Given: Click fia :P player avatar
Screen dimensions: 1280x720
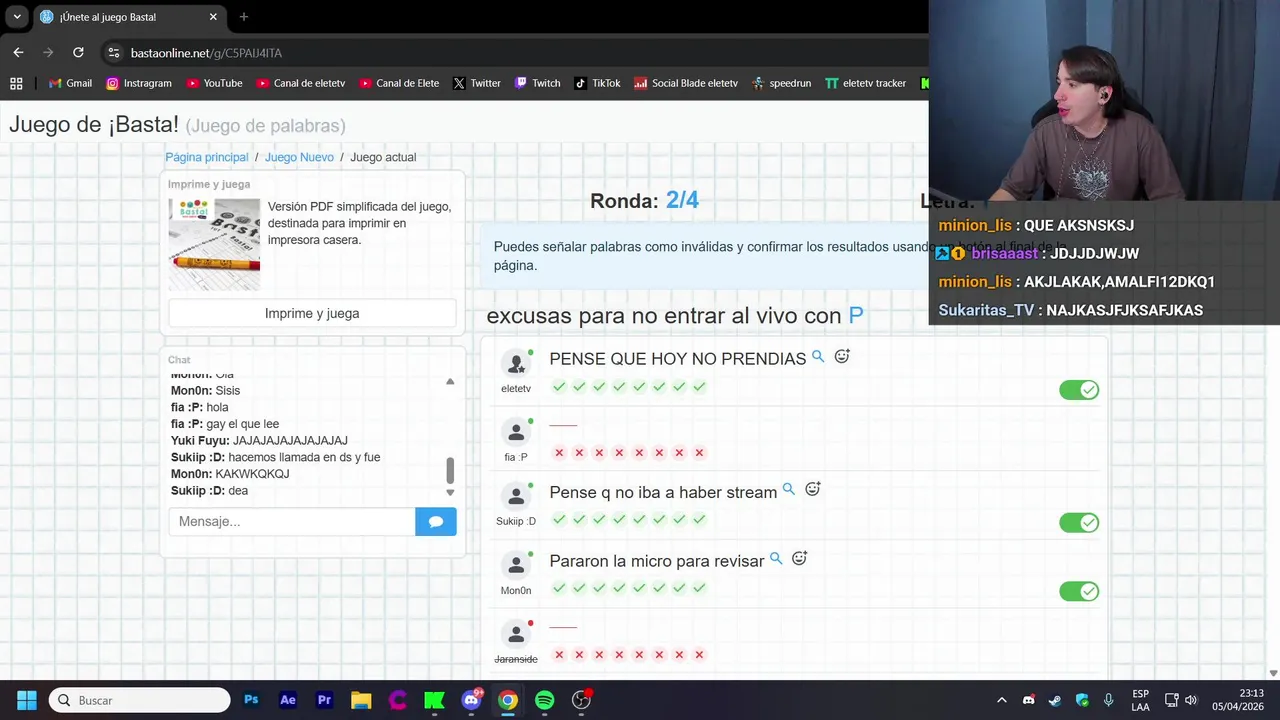Looking at the screenshot, I should (x=516, y=433).
